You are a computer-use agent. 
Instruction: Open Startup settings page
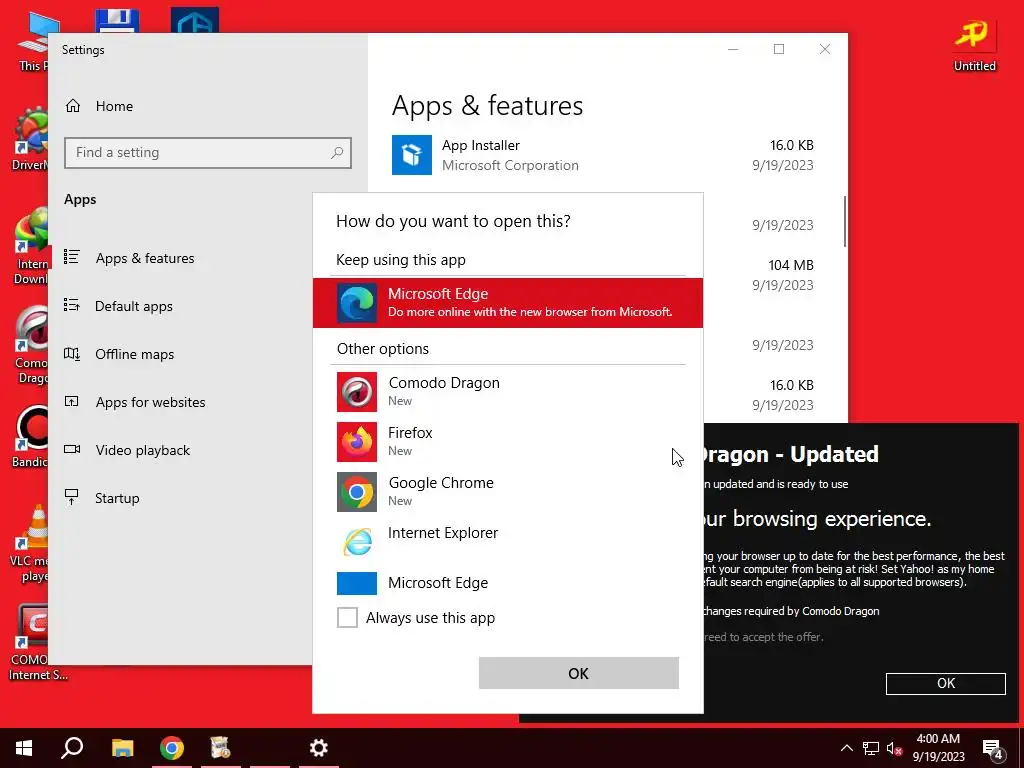(x=117, y=498)
